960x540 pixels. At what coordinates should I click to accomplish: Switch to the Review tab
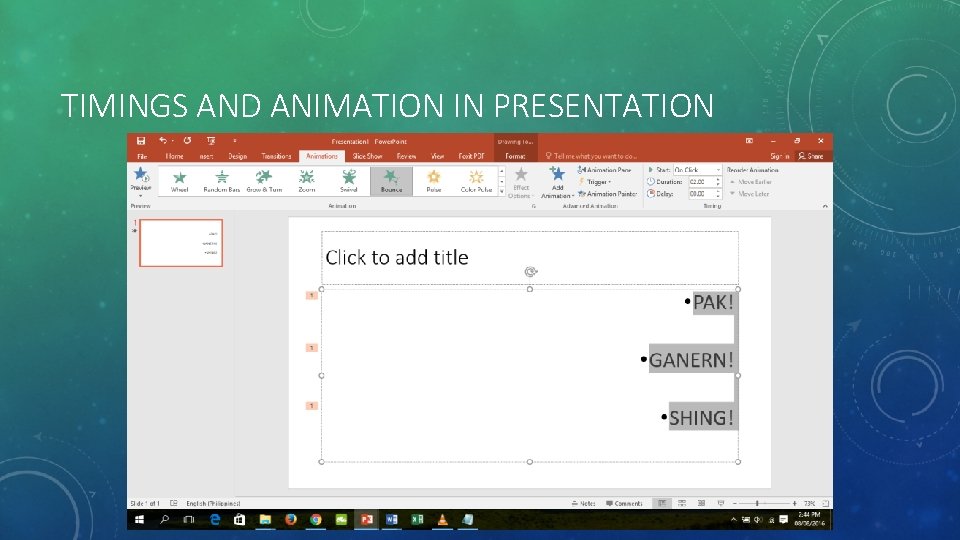(x=406, y=156)
